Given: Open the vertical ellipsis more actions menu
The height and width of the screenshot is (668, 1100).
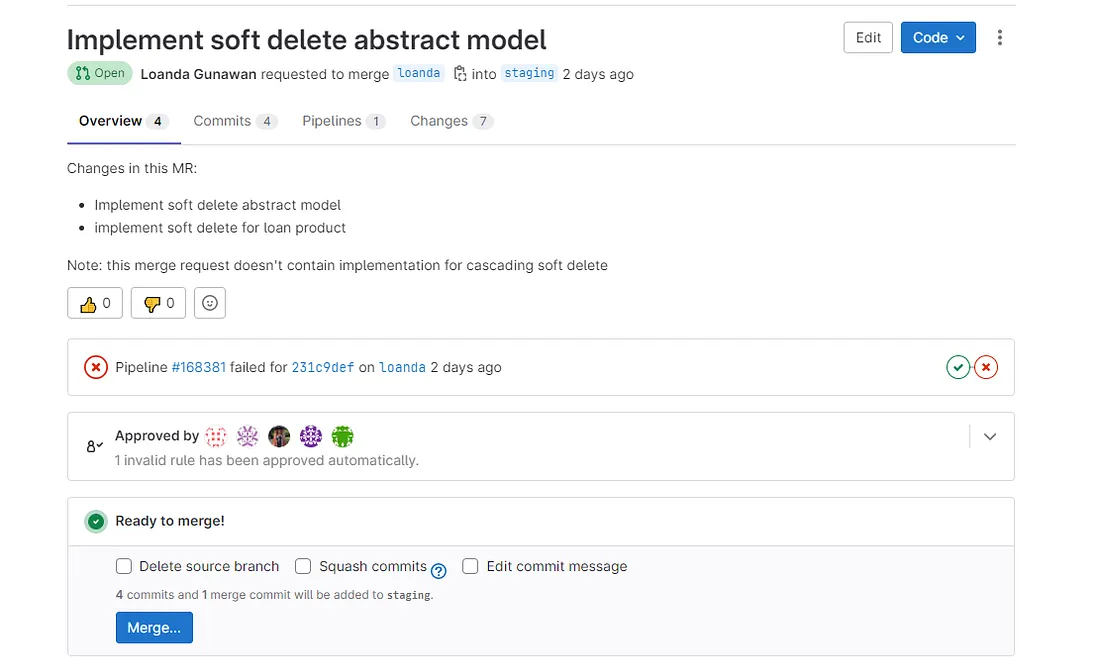Looking at the screenshot, I should (999, 38).
